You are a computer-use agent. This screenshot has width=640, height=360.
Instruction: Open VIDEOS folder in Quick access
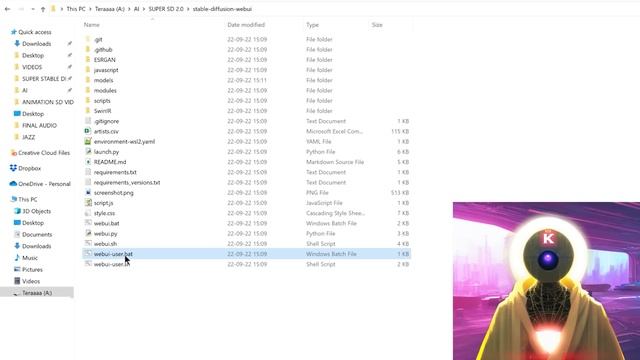coord(32,67)
